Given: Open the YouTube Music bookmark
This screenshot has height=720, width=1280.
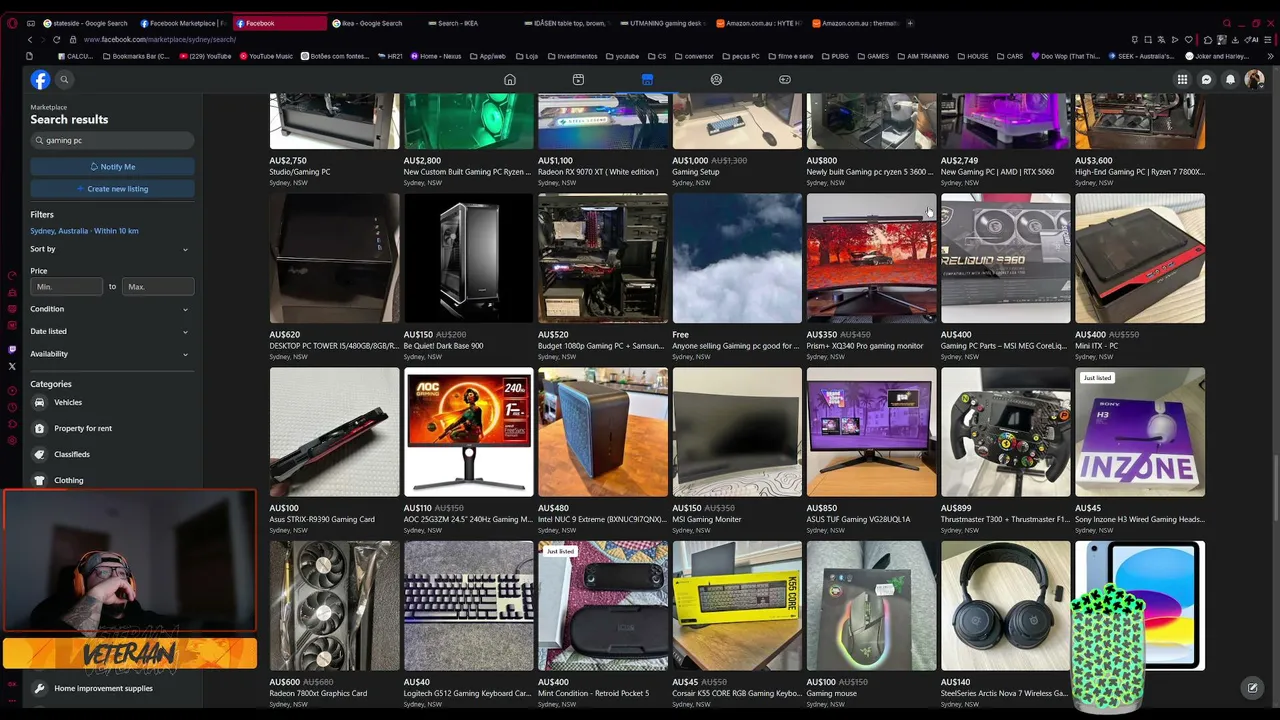Looking at the screenshot, I should point(266,56).
